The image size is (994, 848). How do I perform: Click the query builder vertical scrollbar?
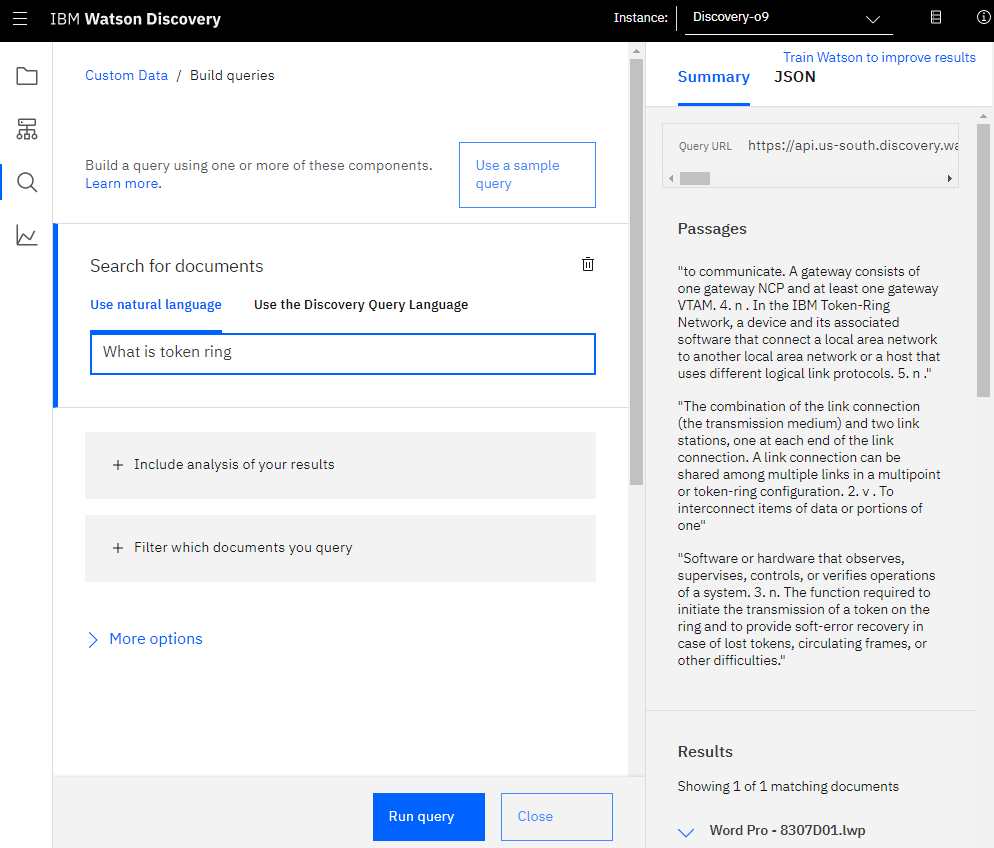click(636, 273)
